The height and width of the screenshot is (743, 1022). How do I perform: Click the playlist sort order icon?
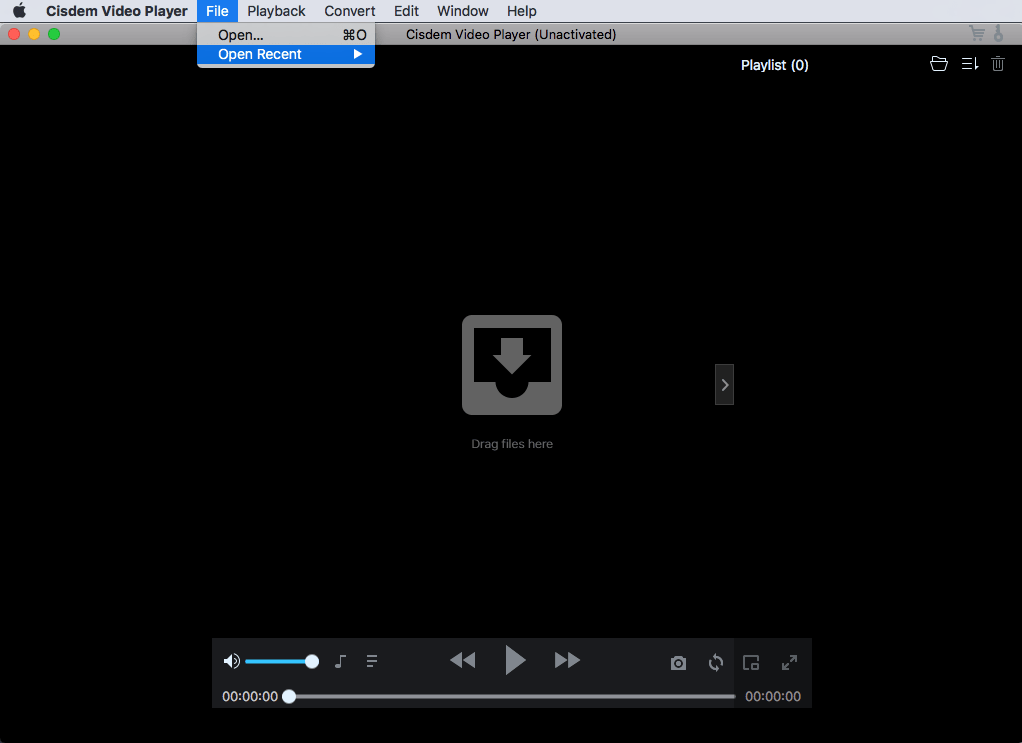(x=969, y=64)
